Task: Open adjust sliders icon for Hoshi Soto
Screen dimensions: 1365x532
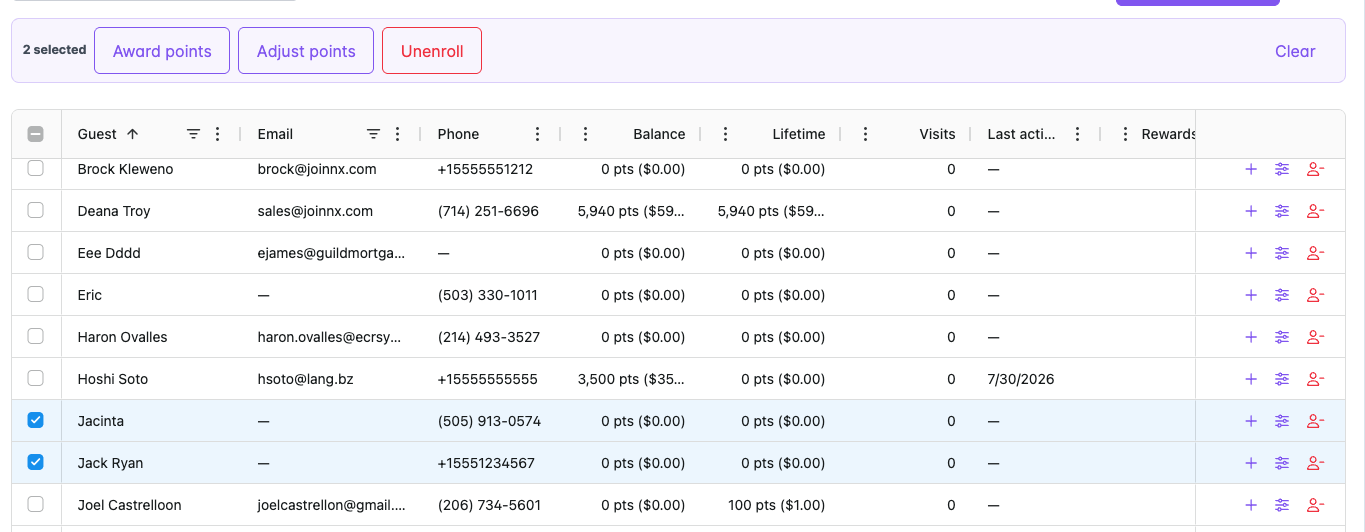Action: 1282,379
